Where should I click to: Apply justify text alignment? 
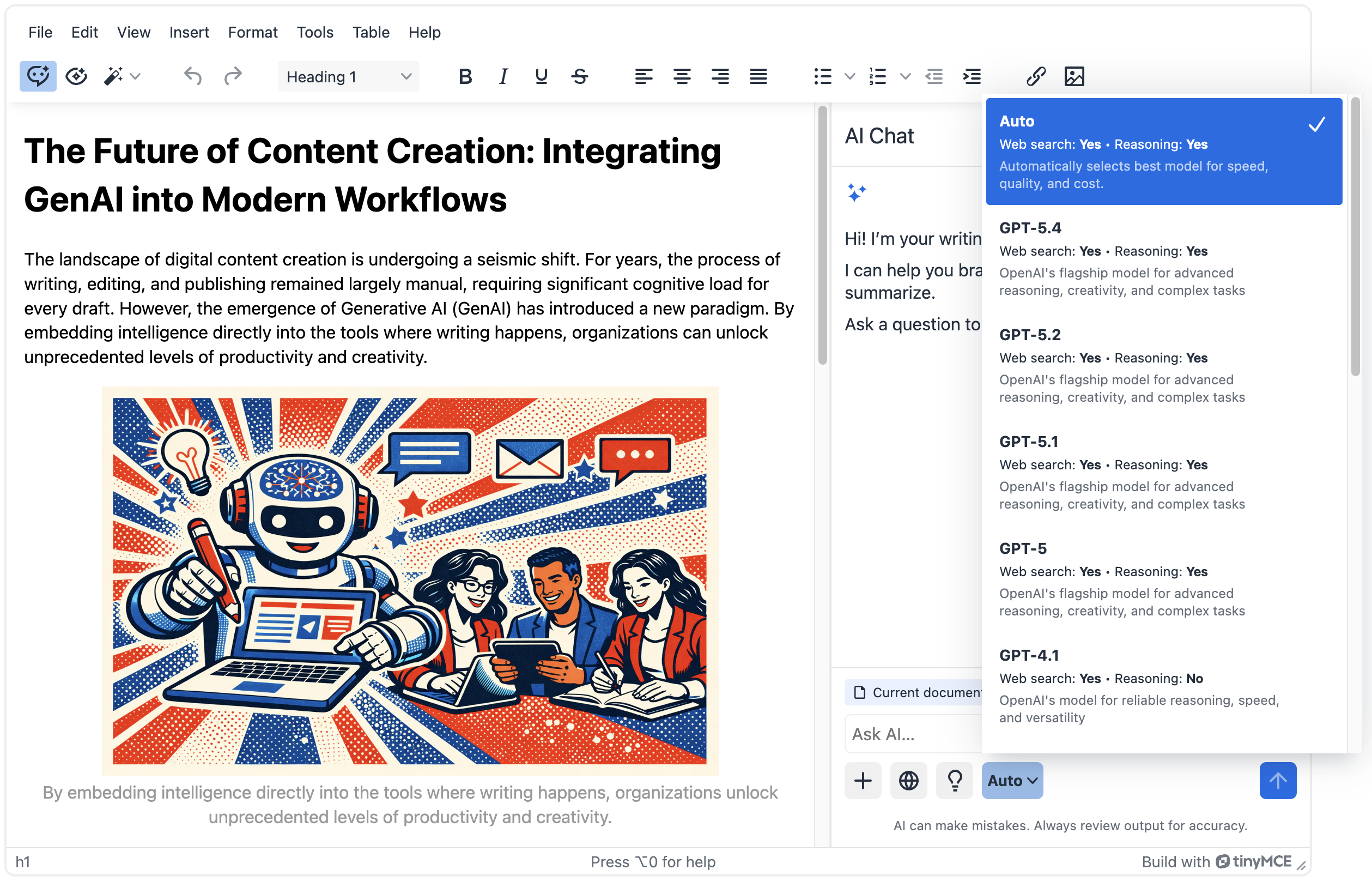[758, 76]
